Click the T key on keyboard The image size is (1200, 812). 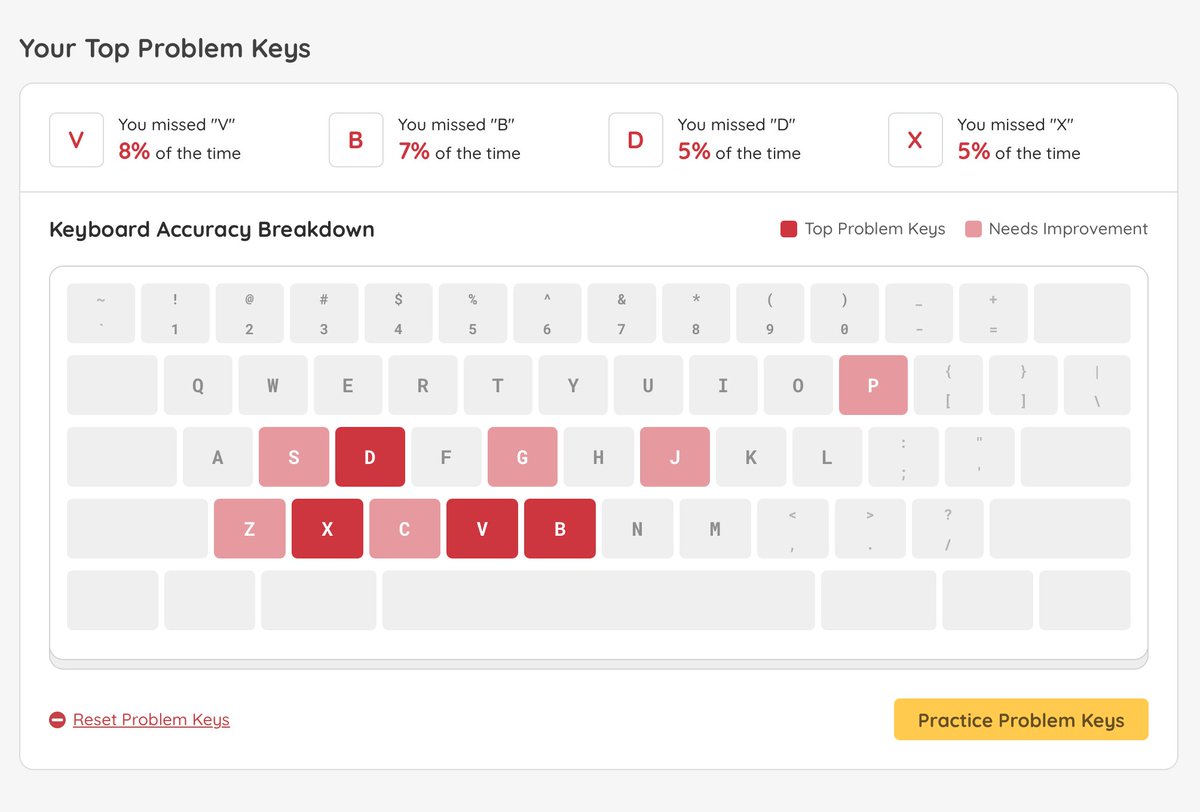coord(498,385)
